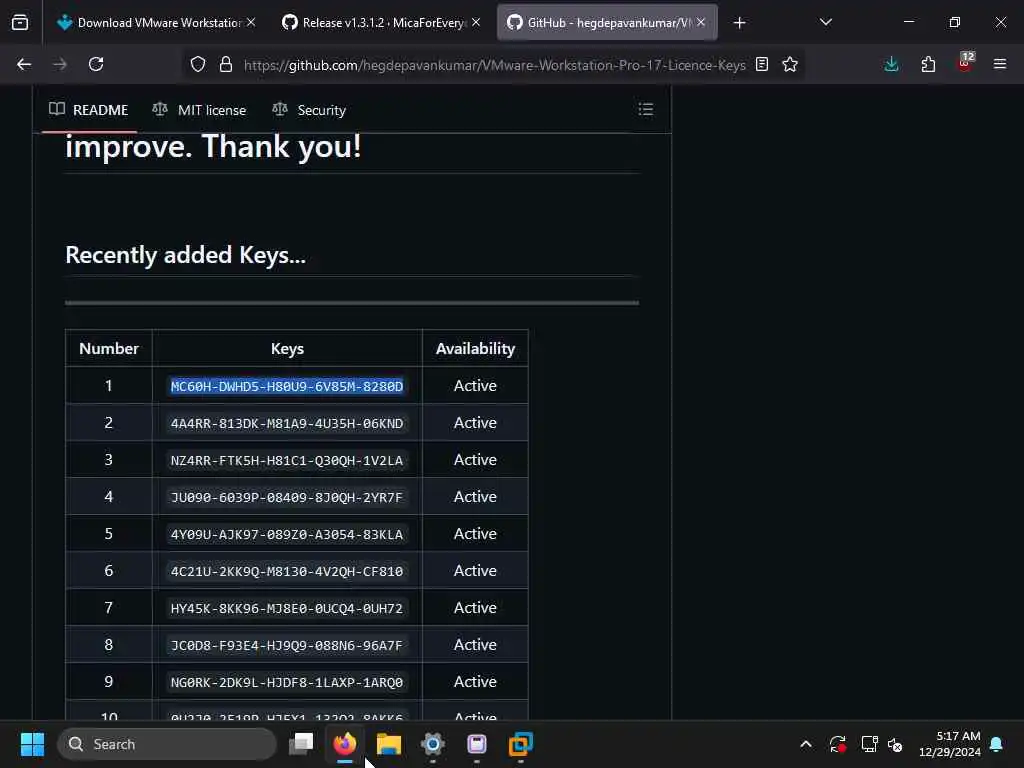Click key 4Y09U-AJK97-089Z0-A3054-83KLA
1024x768 pixels.
pos(287,534)
